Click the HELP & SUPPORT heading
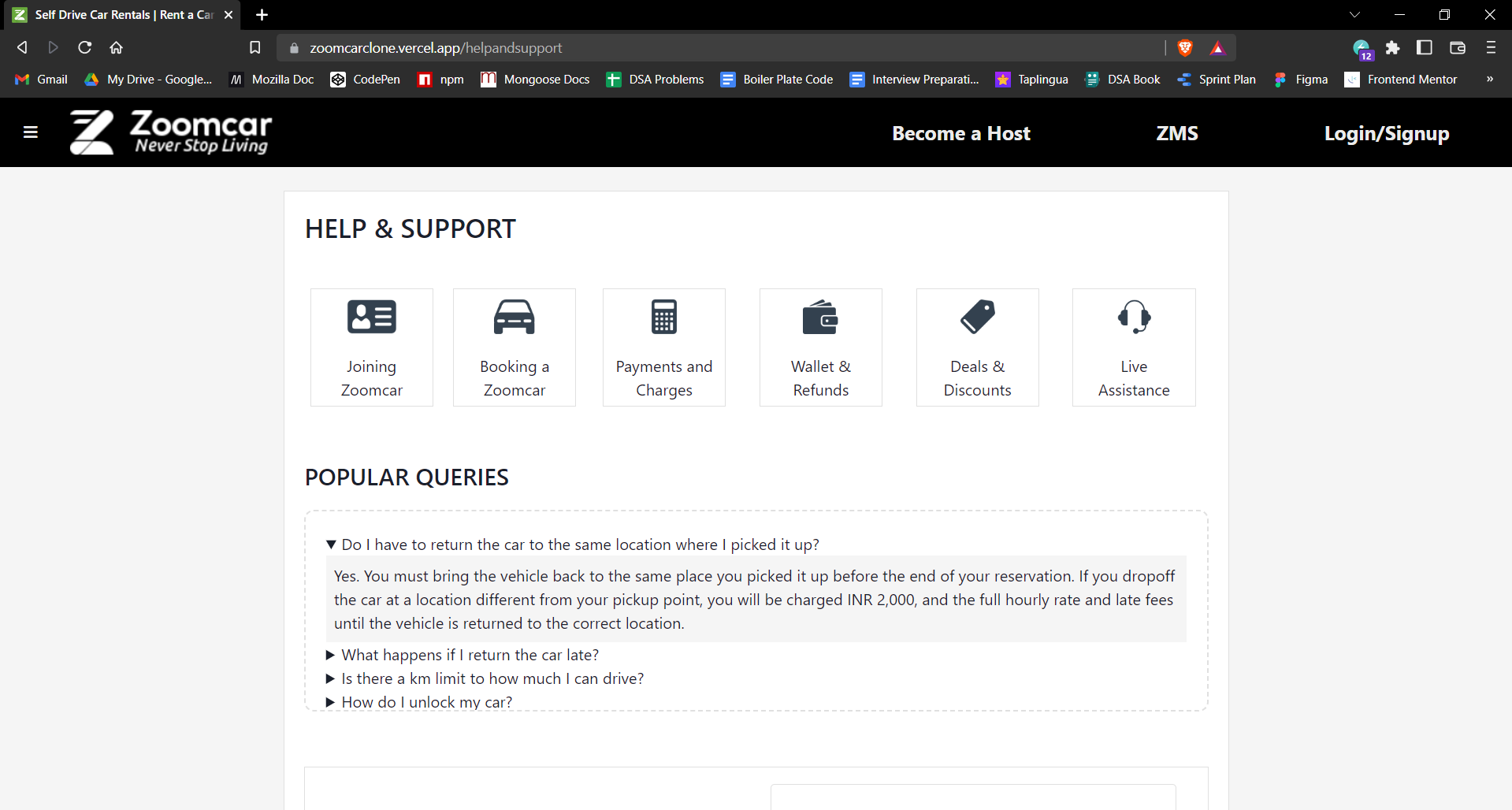This screenshot has width=1512, height=810. 411,229
